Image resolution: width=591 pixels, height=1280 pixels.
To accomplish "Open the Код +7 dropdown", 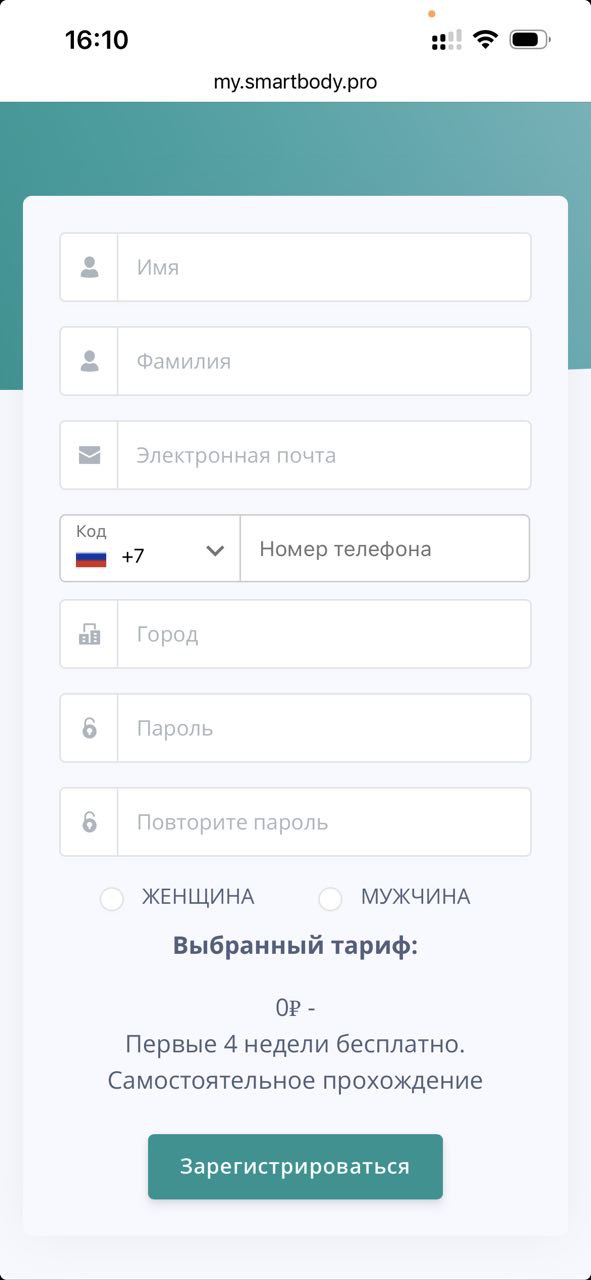I will click(x=150, y=548).
